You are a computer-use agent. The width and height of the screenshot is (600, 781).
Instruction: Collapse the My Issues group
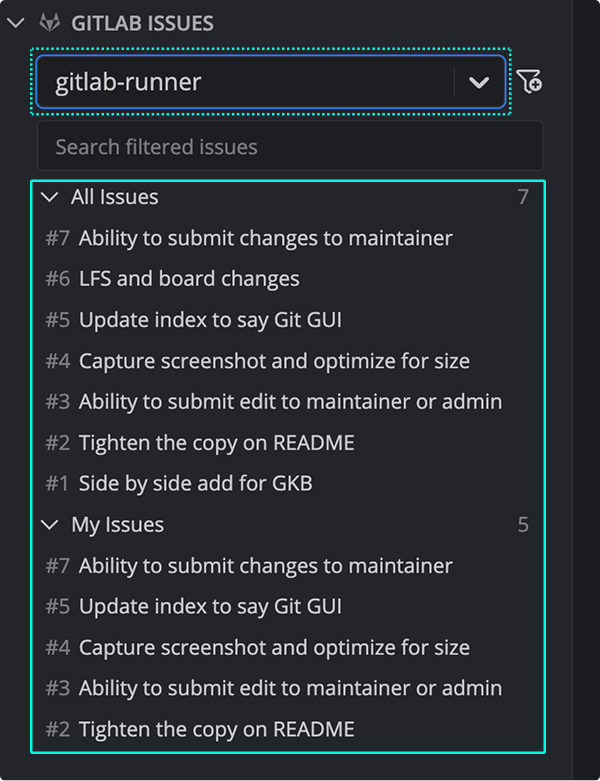click(x=49, y=524)
